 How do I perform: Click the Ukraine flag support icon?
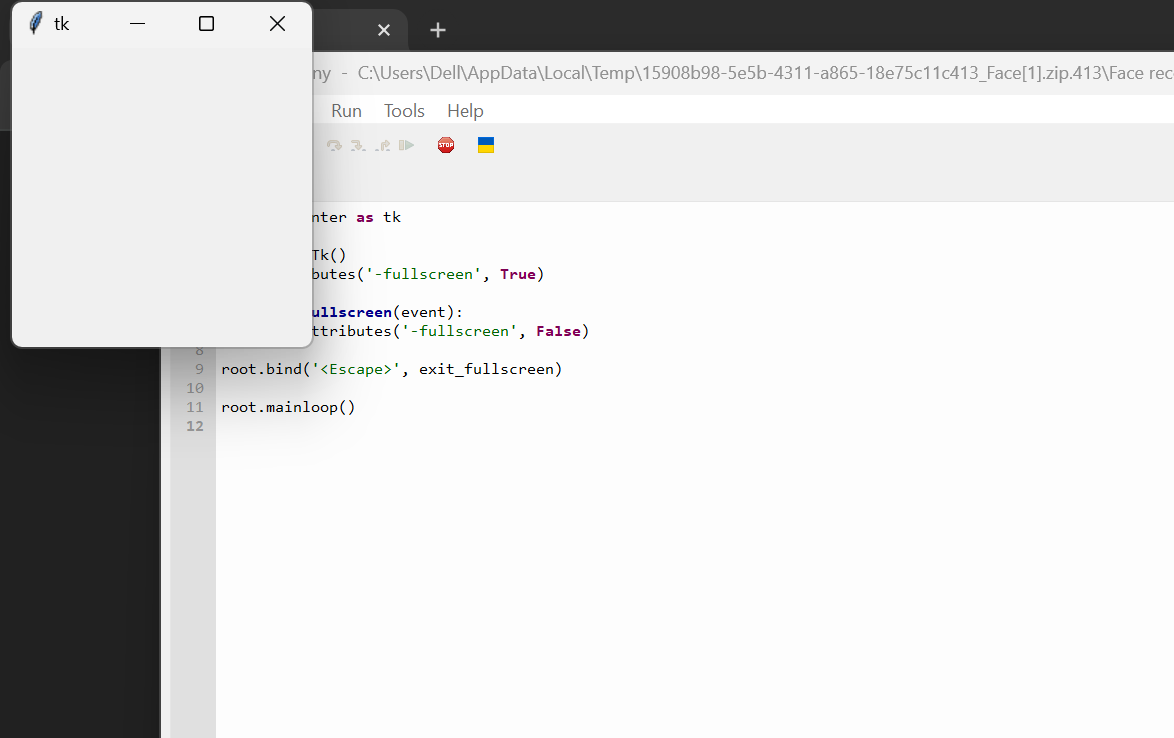[486, 145]
